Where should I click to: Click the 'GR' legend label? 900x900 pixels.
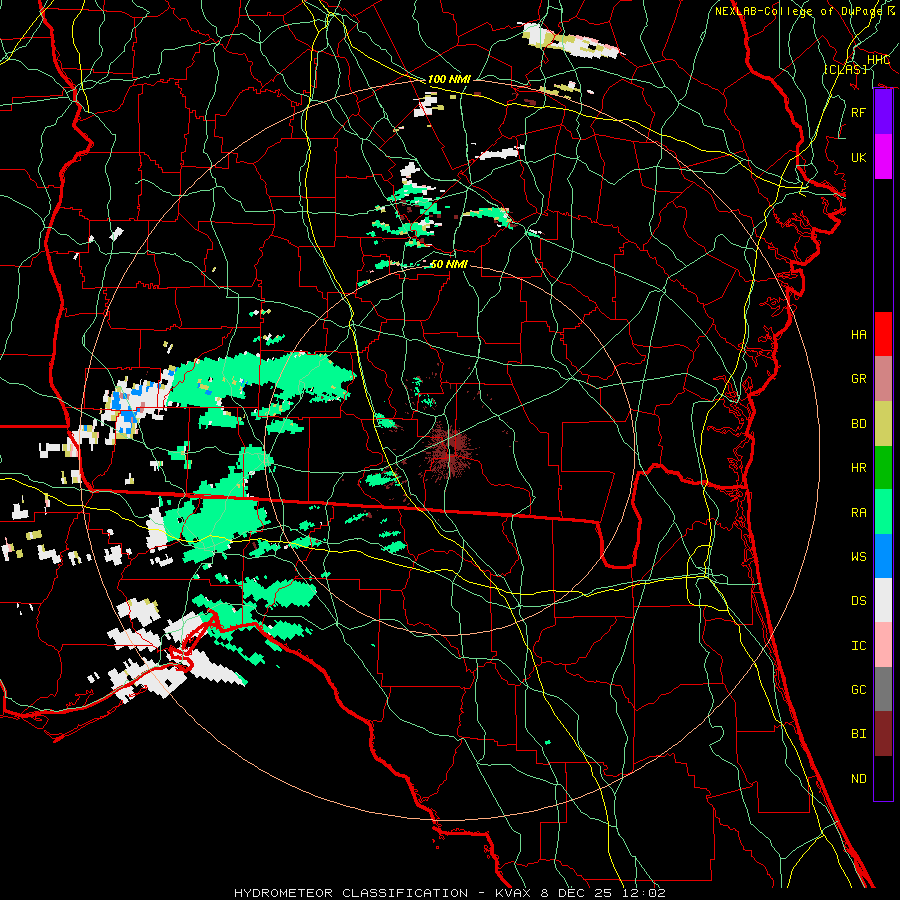click(859, 379)
